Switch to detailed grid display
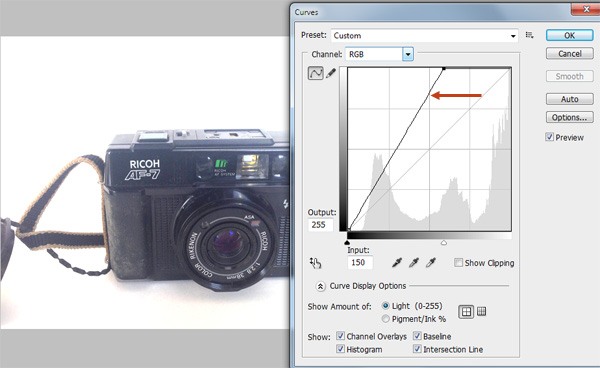 [x=481, y=312]
